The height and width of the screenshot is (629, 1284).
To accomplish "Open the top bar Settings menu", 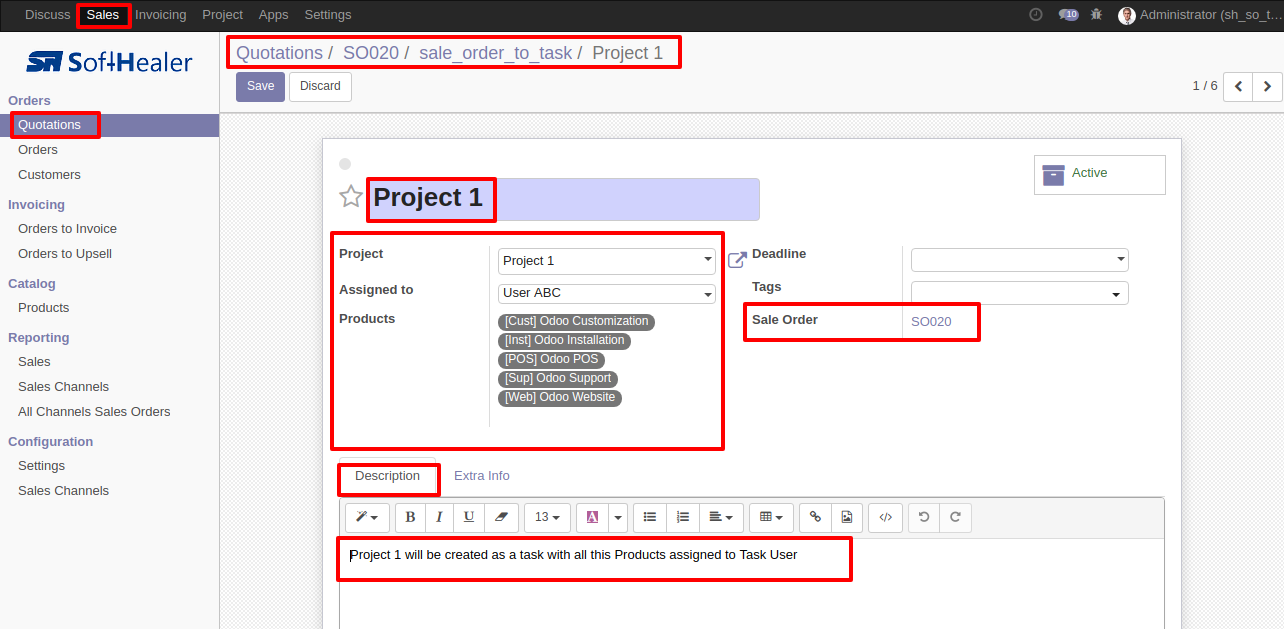I will 328,15.
